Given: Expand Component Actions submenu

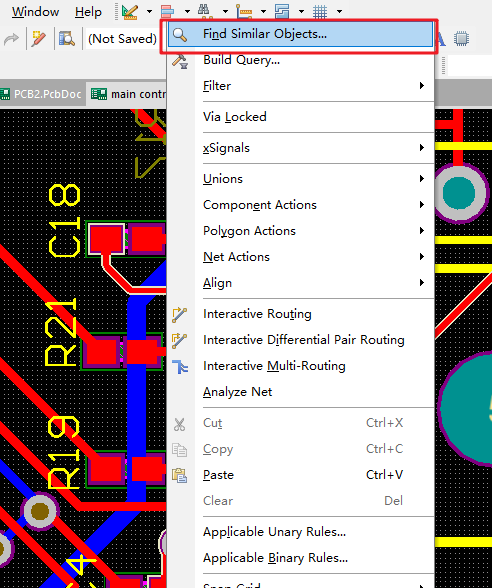Looking at the screenshot, I should click(x=300, y=205).
